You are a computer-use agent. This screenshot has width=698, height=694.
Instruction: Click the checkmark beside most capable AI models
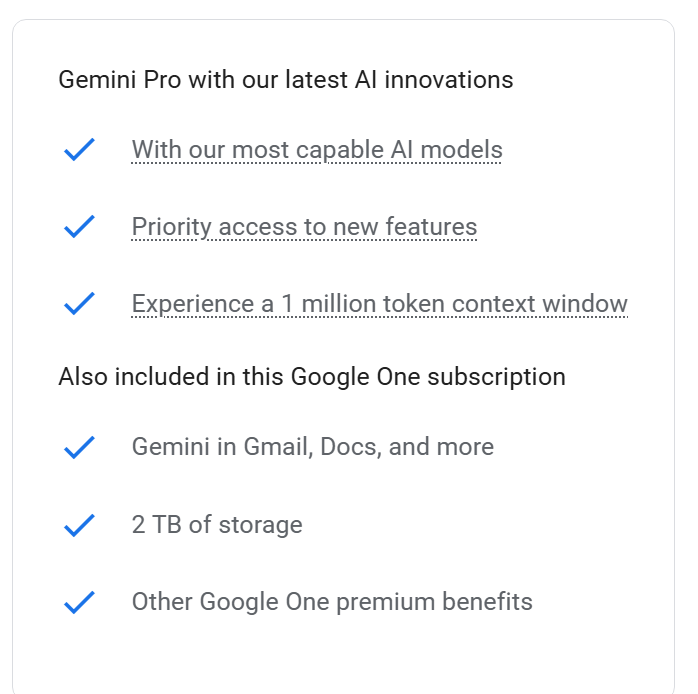(79, 150)
